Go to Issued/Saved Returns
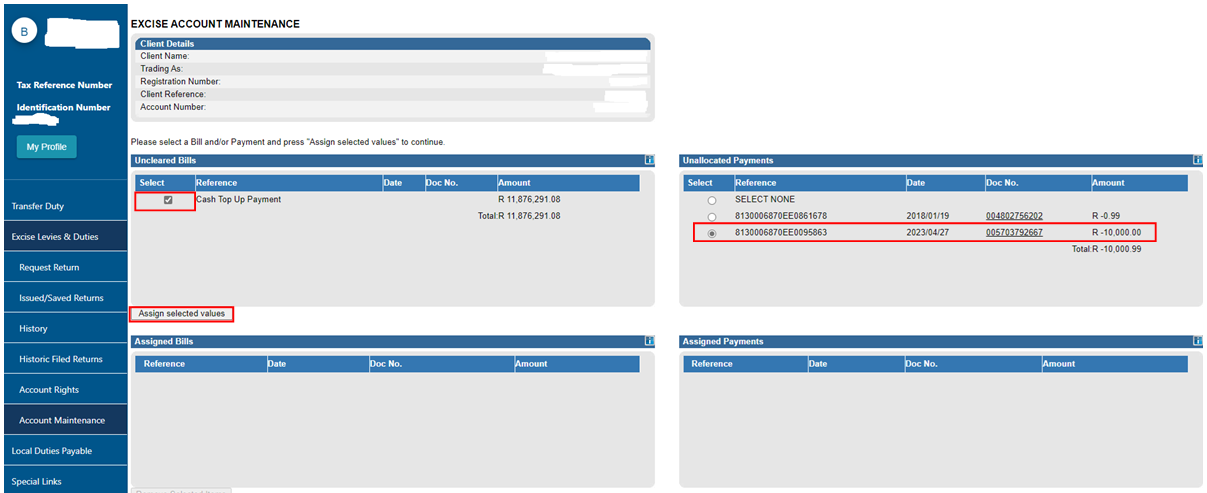Image resolution: width=1207 pixels, height=493 pixels. (x=61, y=298)
